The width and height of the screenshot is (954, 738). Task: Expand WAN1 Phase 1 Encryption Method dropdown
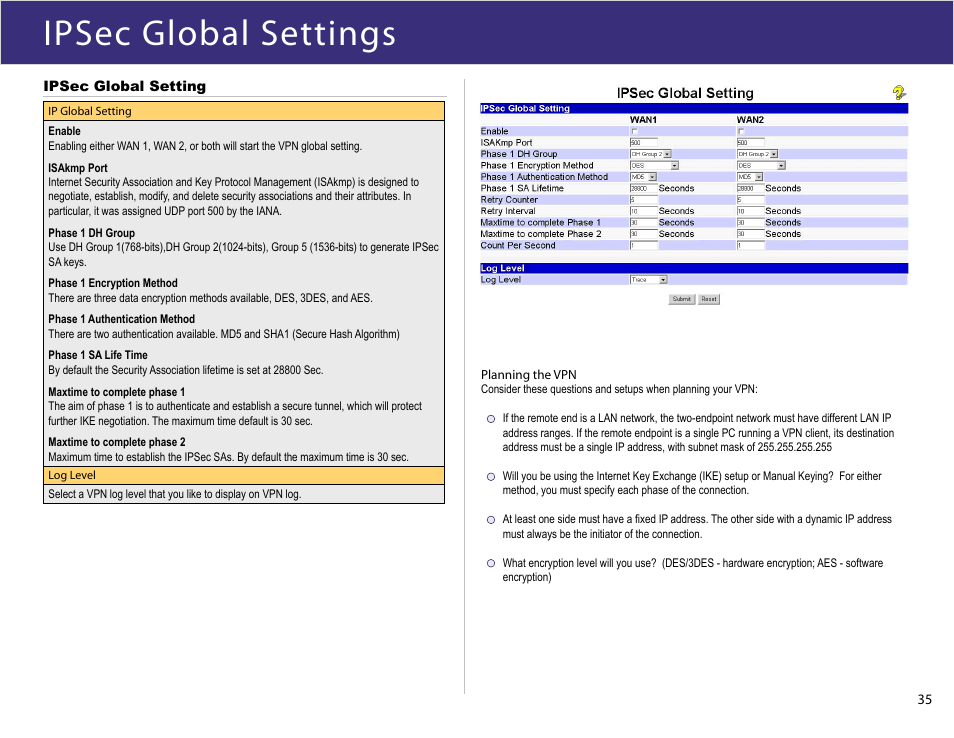pyautogui.click(x=654, y=165)
